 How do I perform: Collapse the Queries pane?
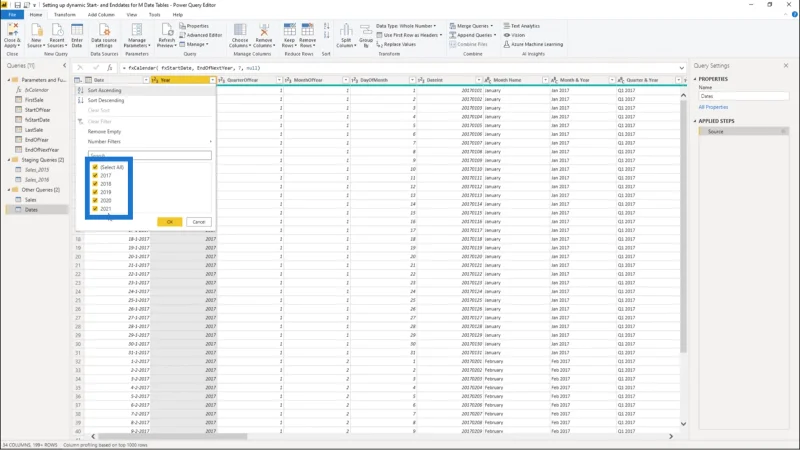pos(64,66)
